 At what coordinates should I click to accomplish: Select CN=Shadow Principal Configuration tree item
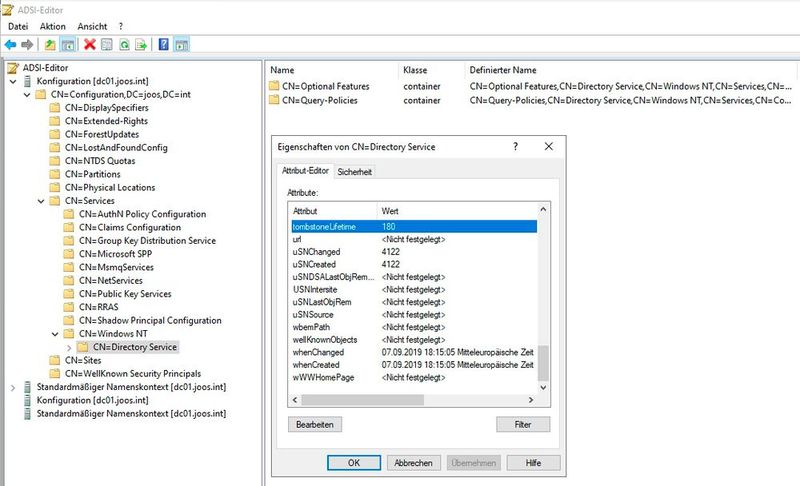pyautogui.click(x=150, y=320)
